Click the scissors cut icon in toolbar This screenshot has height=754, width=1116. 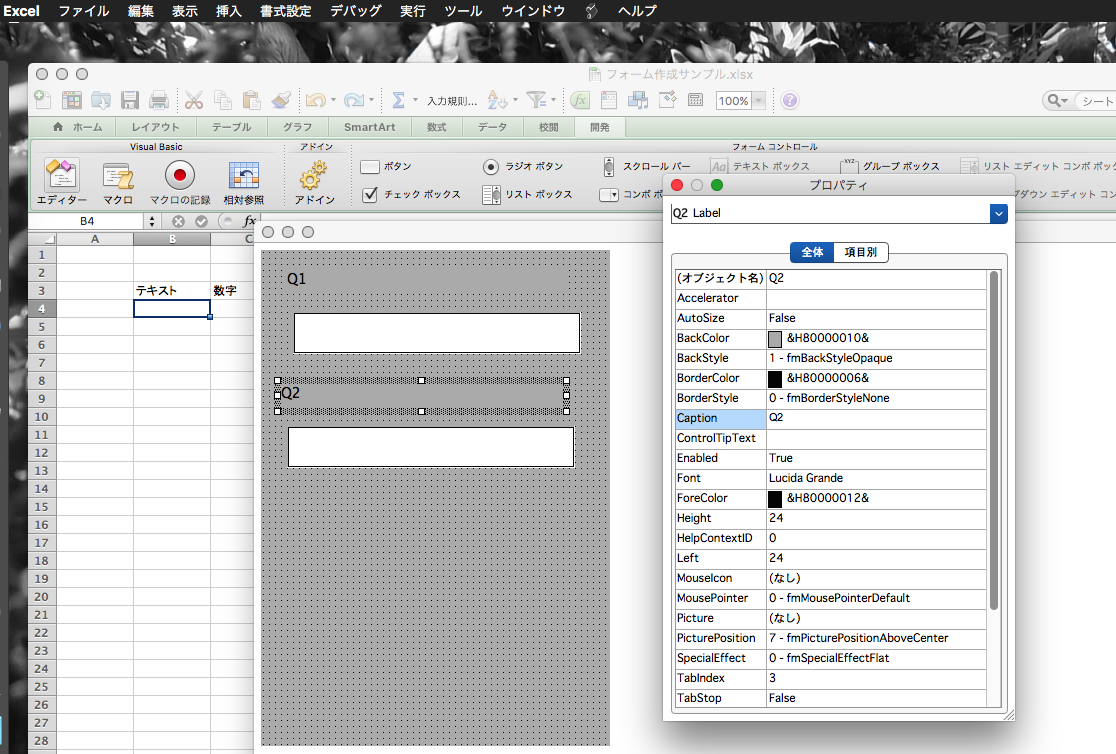pyautogui.click(x=194, y=100)
